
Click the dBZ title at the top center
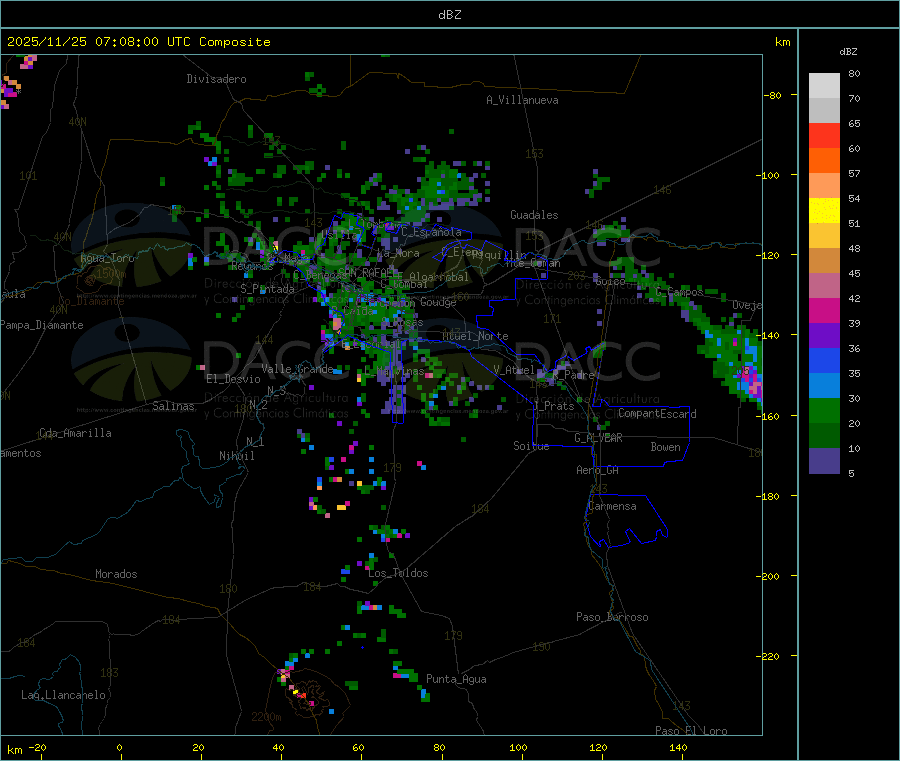click(x=449, y=15)
